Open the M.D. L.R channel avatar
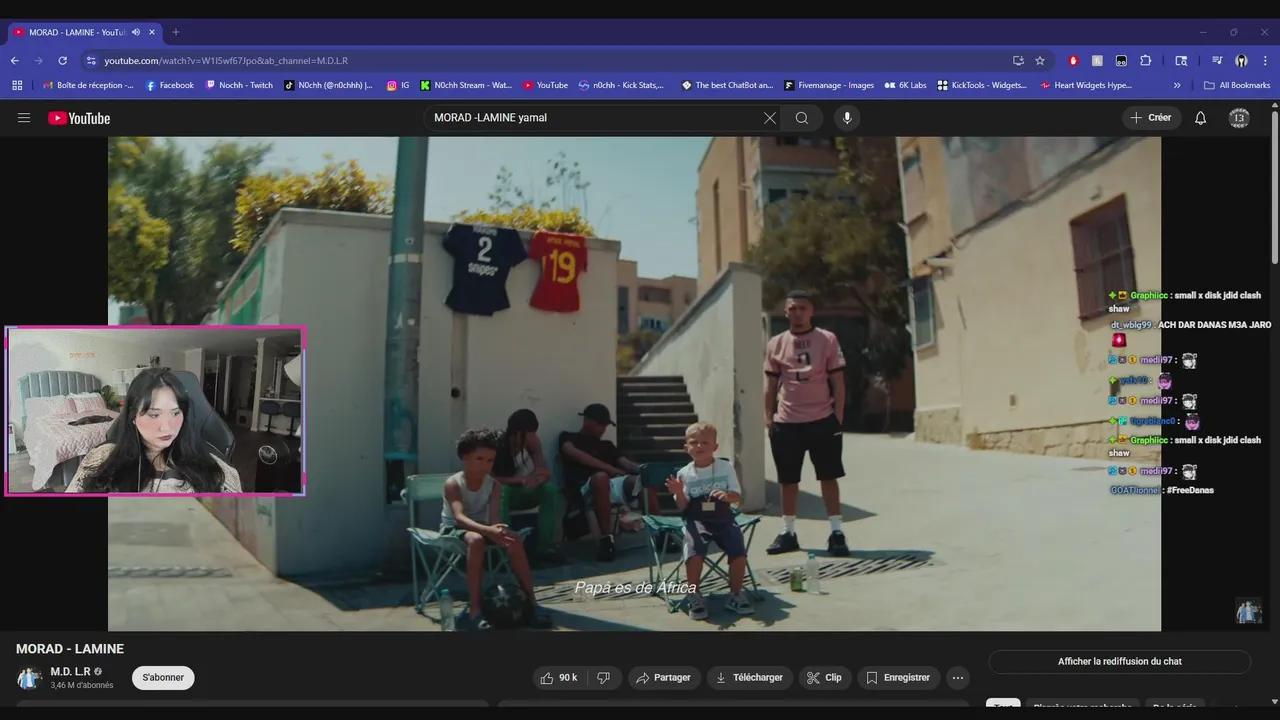Image resolution: width=1280 pixels, height=720 pixels. coord(29,678)
